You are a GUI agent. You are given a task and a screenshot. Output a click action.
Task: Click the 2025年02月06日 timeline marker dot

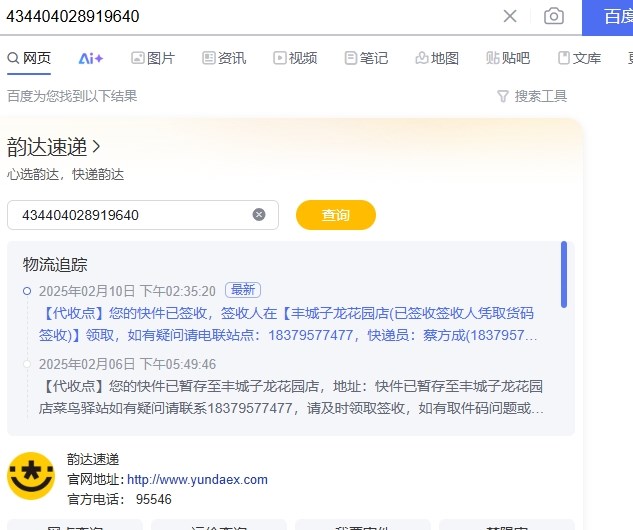pos(27,364)
